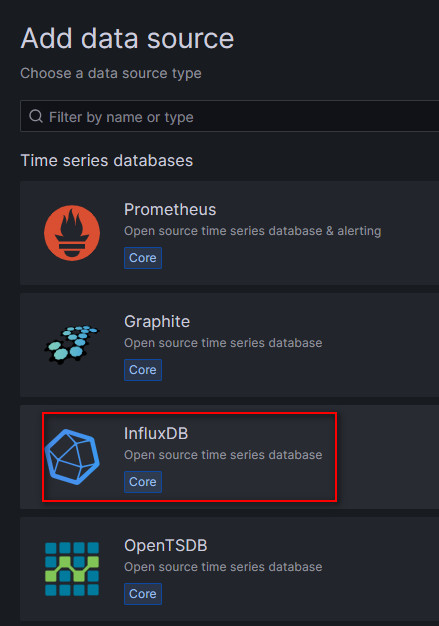Click the Core badge under Prometheus

143,258
